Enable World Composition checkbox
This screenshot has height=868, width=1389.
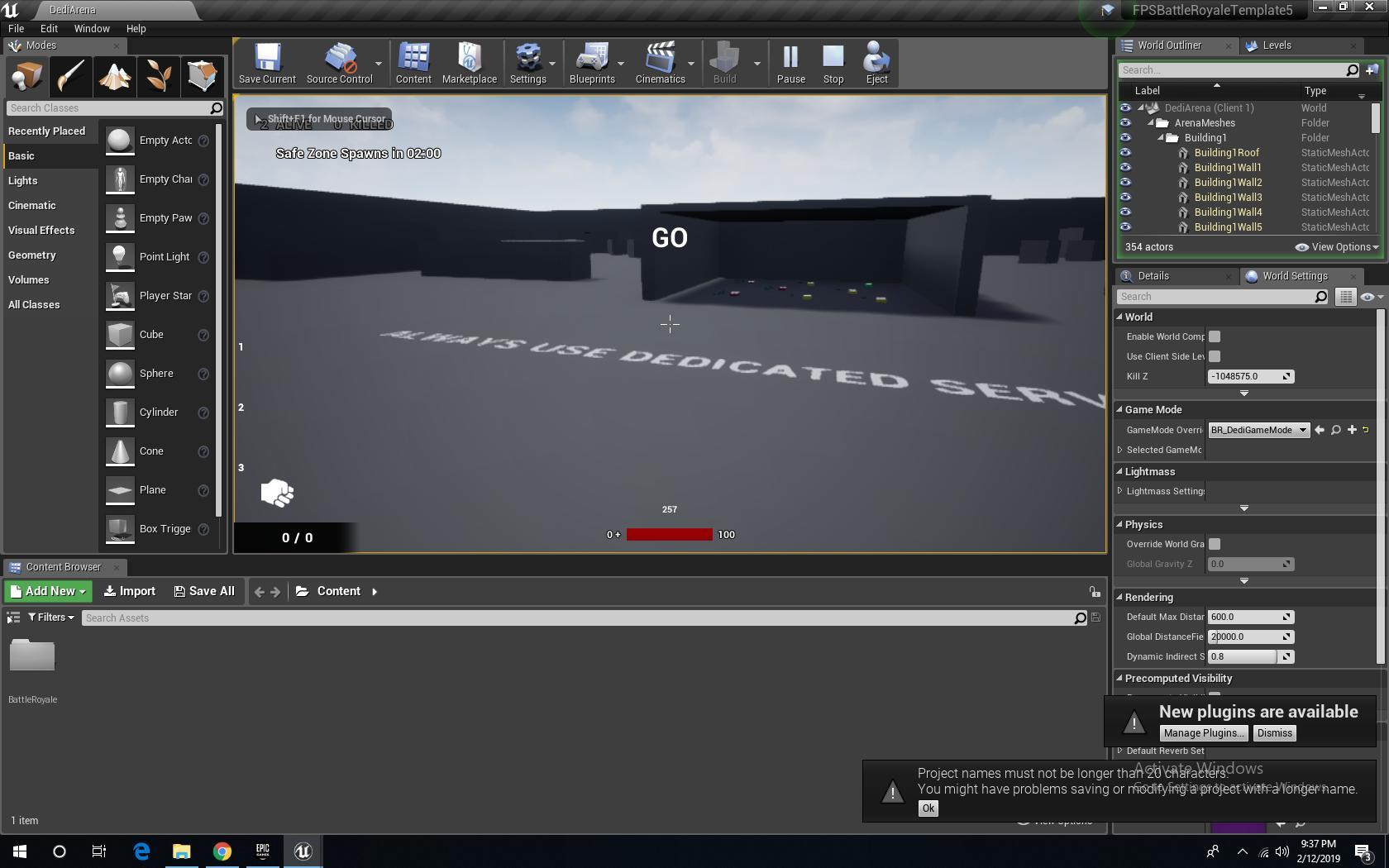[1215, 336]
